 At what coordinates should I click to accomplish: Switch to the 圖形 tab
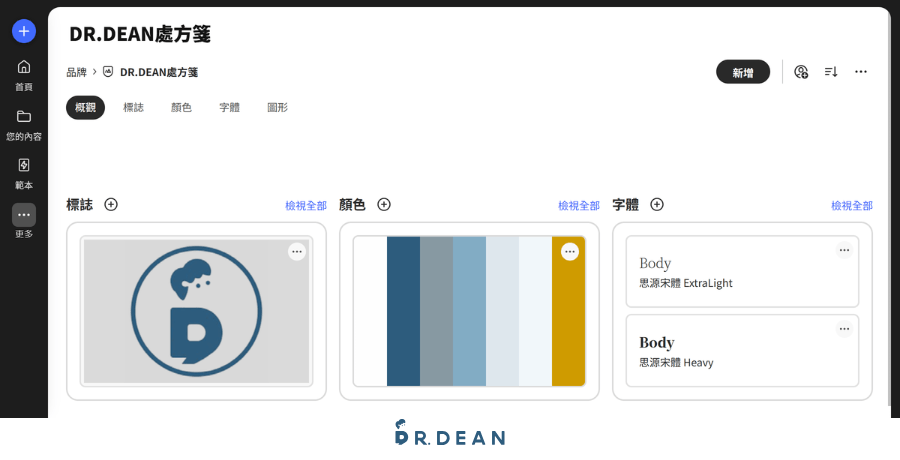tap(278, 107)
